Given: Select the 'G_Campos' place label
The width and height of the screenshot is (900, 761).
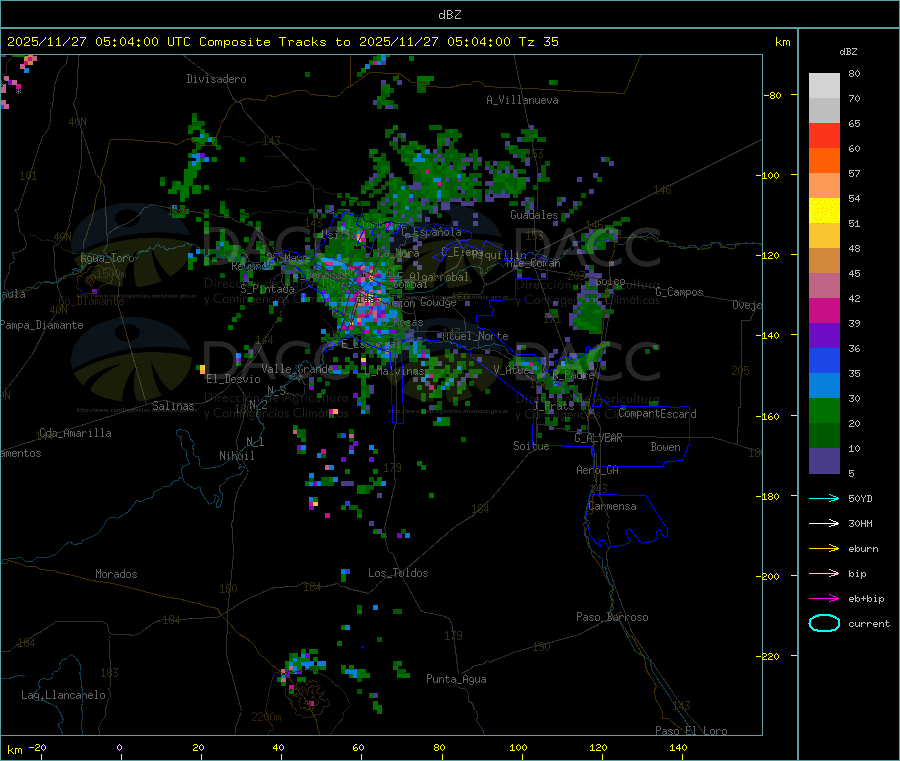Looking at the screenshot, I should pyautogui.click(x=679, y=292).
